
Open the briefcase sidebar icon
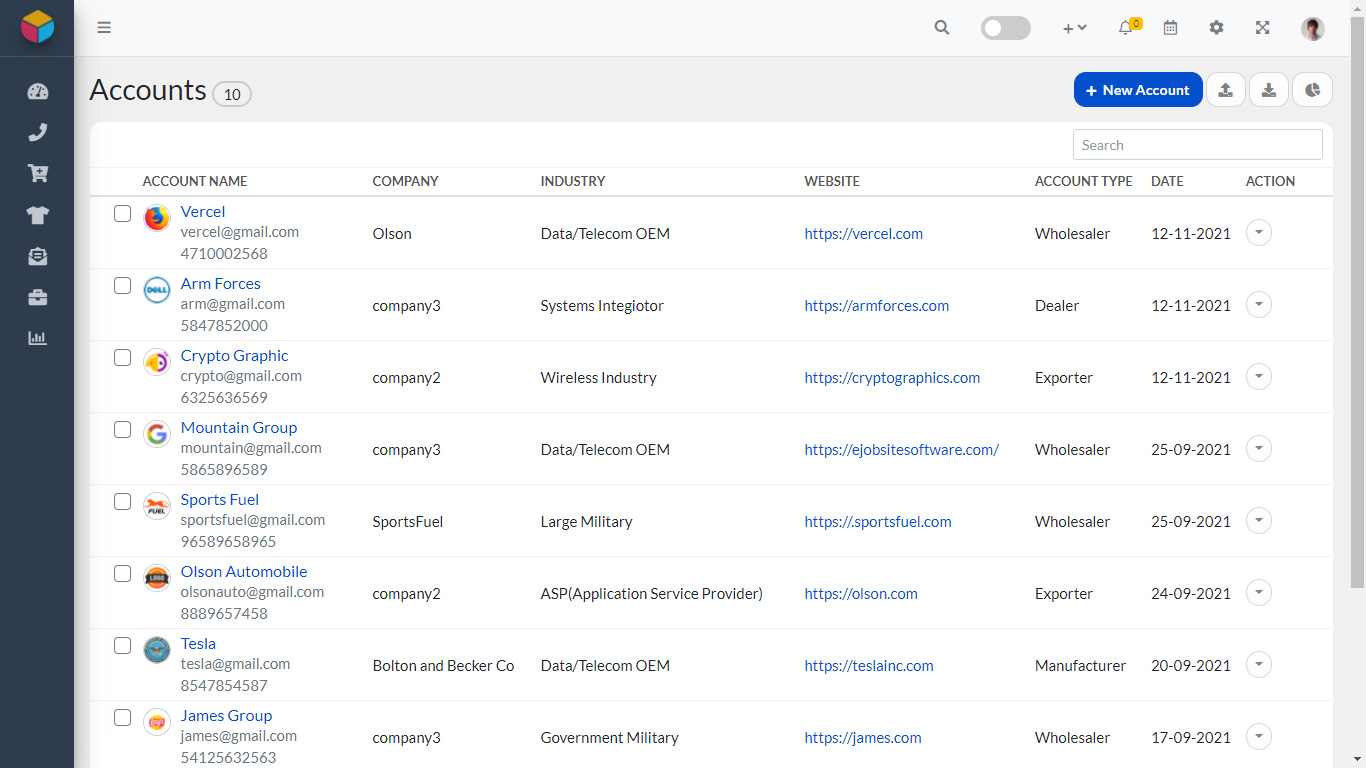pos(38,297)
